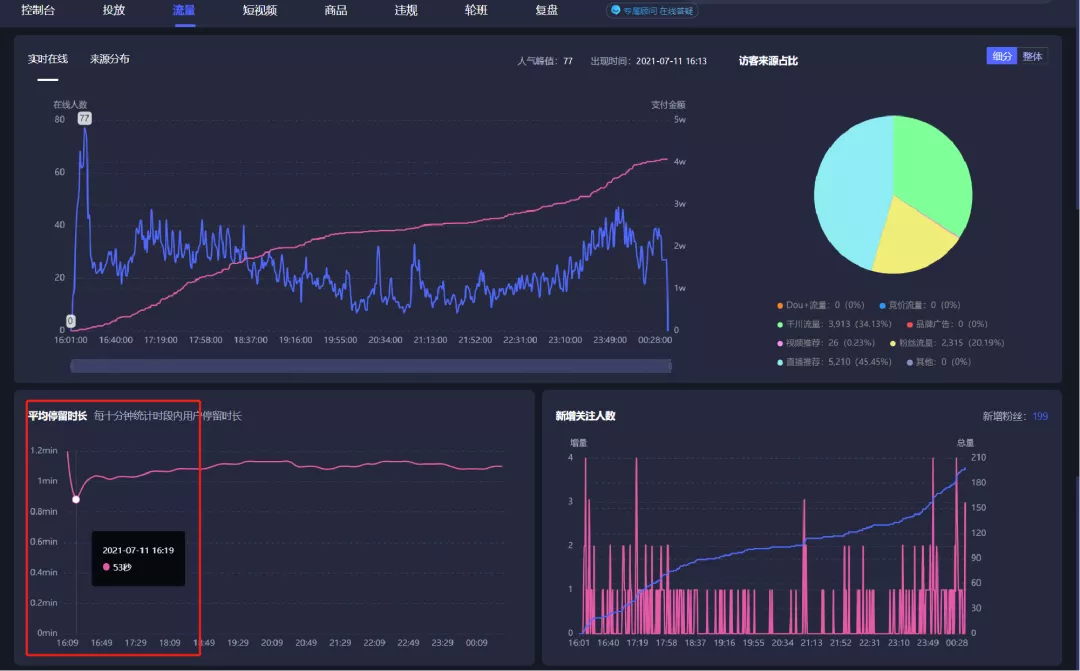
Task: Toggle 直播推荐 legend entry visibility
Action: (x=834, y=362)
